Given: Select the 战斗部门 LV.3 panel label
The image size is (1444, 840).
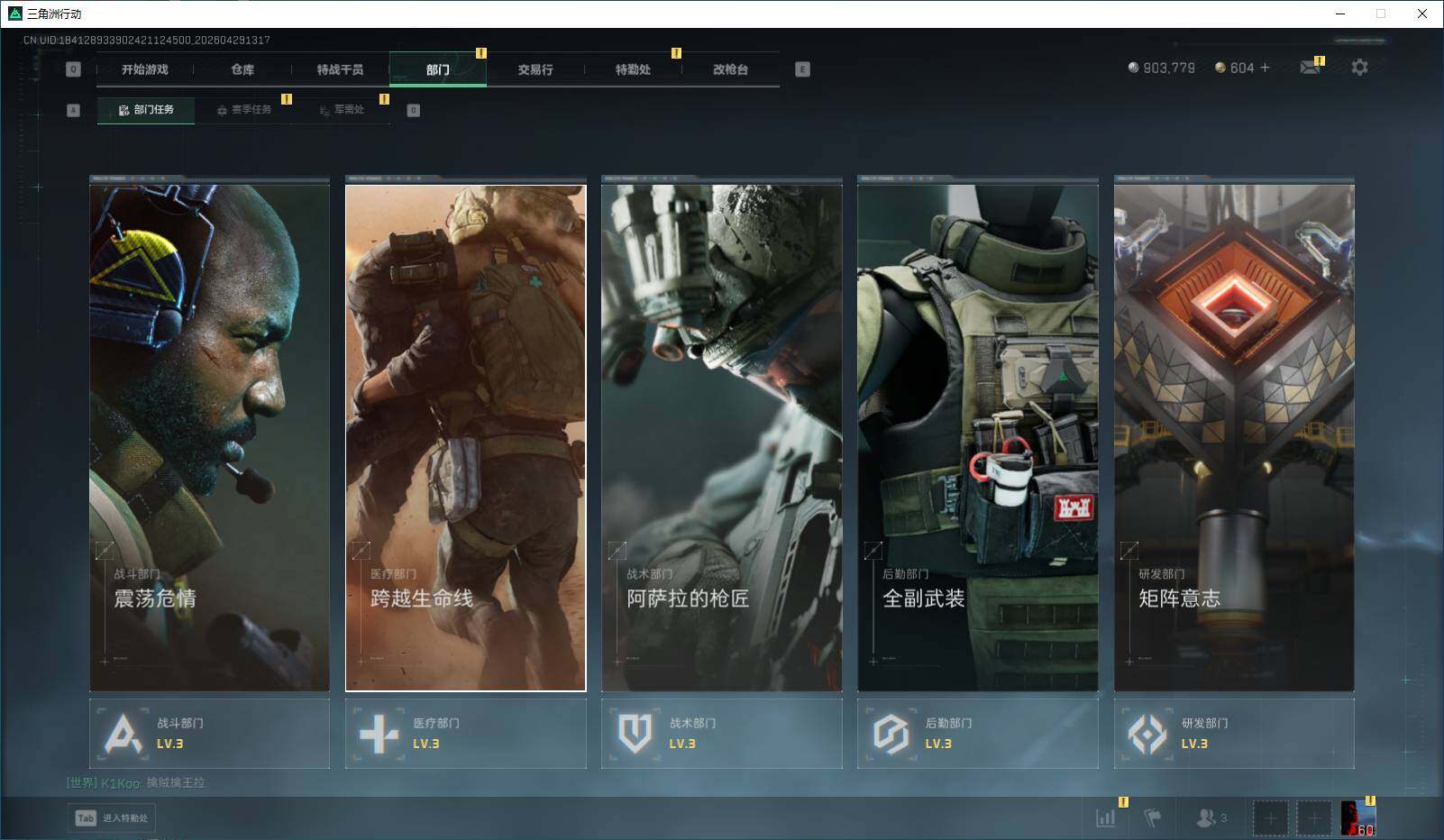Looking at the screenshot, I should (179, 734).
